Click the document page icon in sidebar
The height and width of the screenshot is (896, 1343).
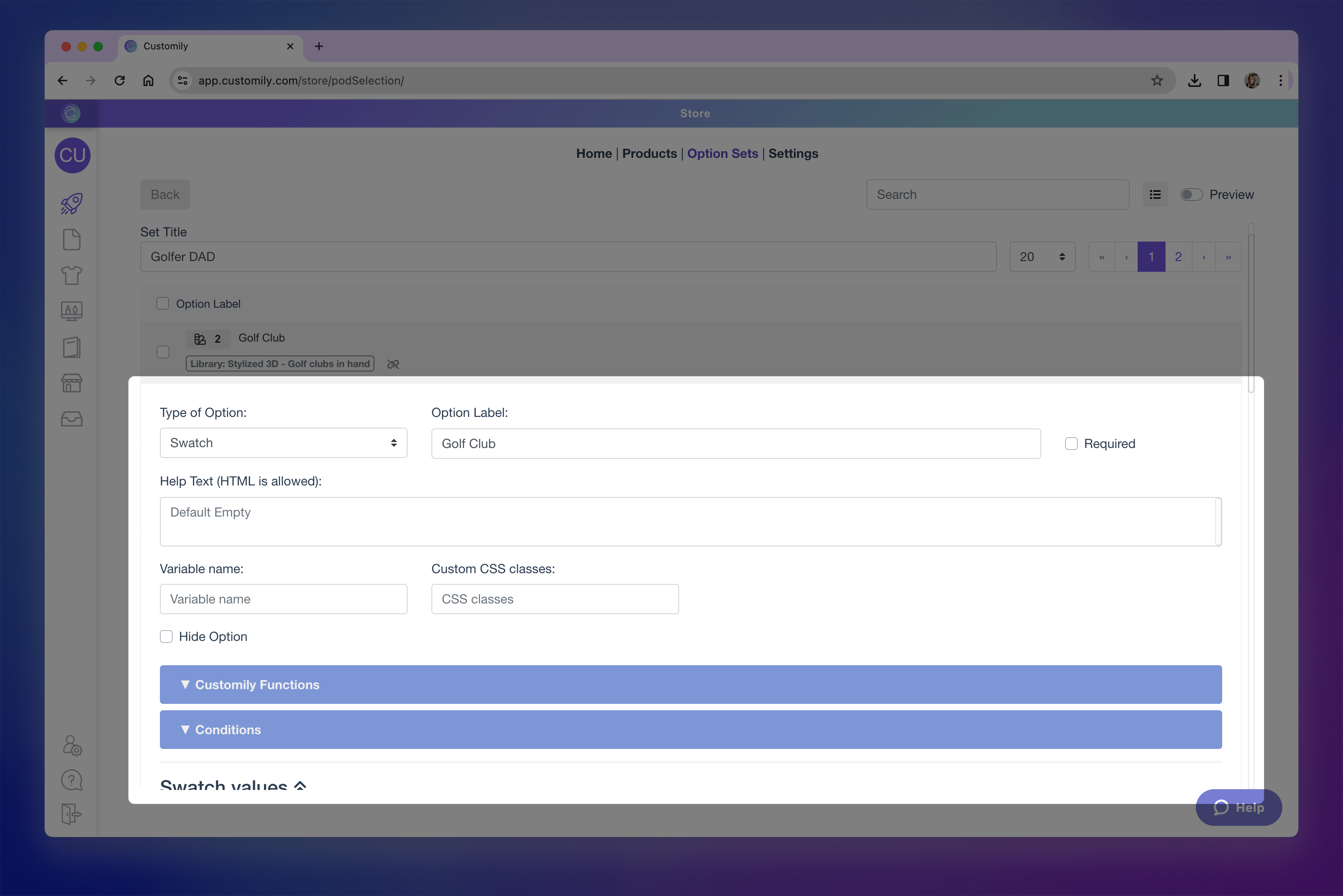coord(71,240)
